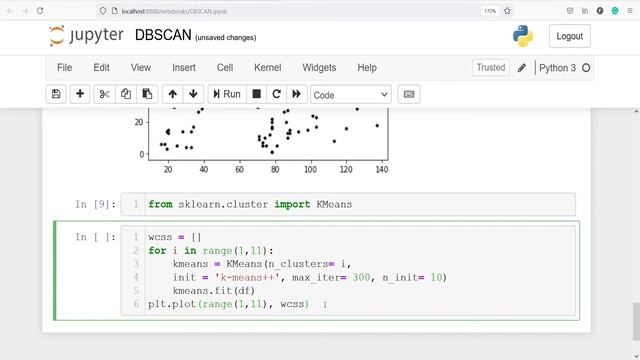This screenshot has width=640, height=360.
Task: Open the Kernel menu
Action: coord(267,68)
